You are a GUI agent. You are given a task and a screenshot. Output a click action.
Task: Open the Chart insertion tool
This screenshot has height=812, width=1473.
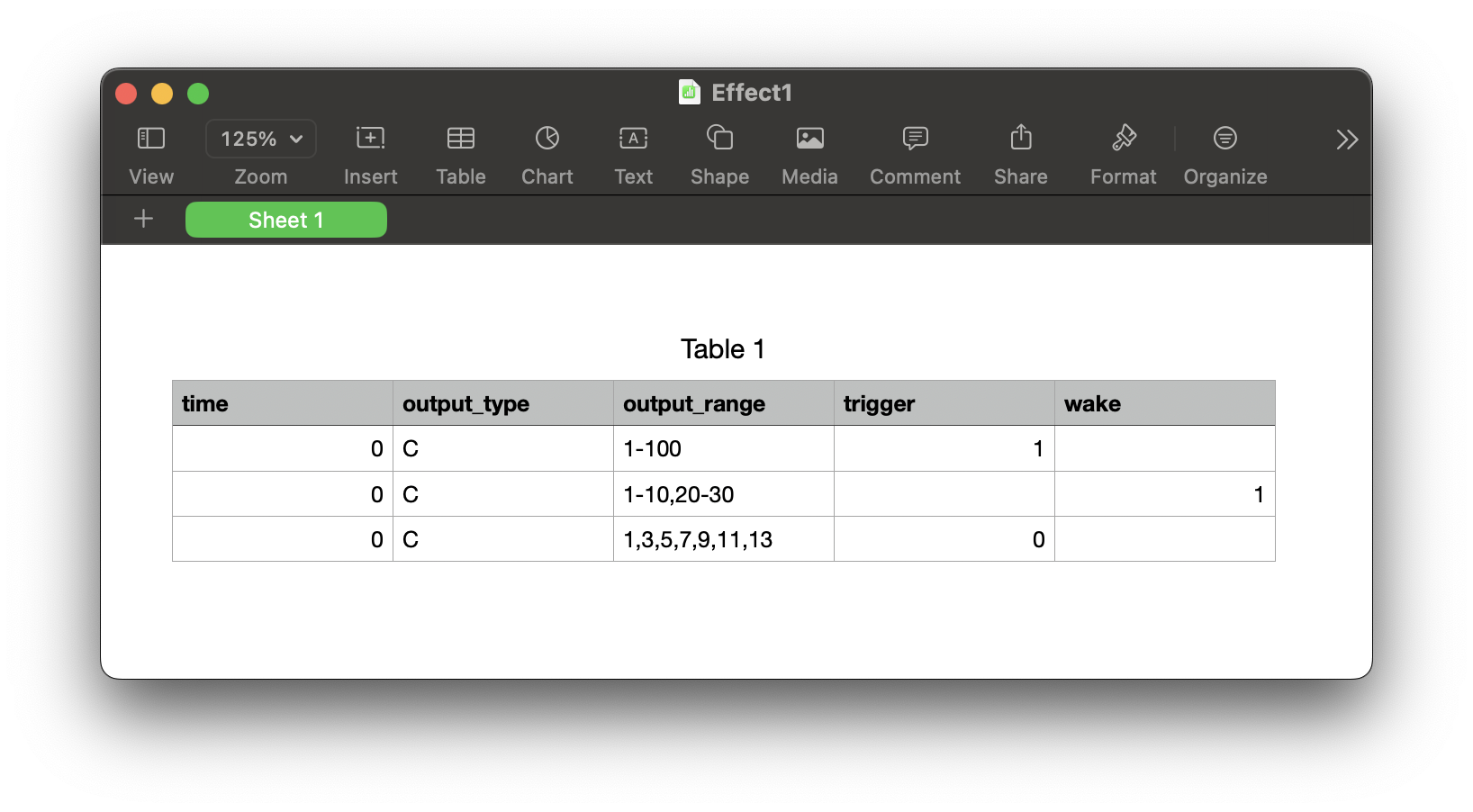(x=547, y=153)
